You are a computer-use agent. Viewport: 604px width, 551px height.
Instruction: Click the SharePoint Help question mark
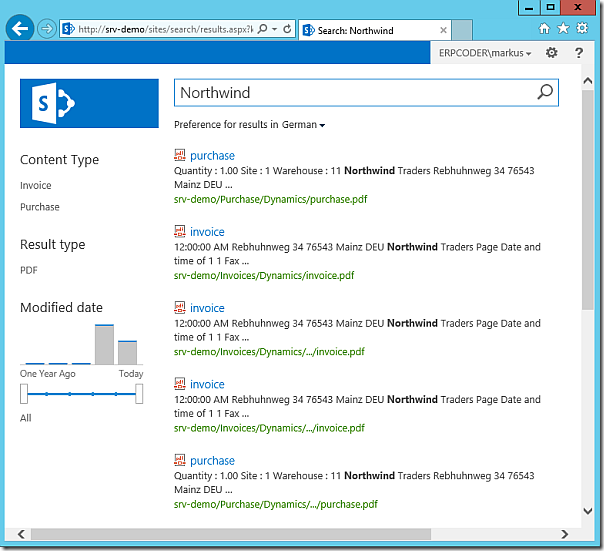[x=579, y=53]
